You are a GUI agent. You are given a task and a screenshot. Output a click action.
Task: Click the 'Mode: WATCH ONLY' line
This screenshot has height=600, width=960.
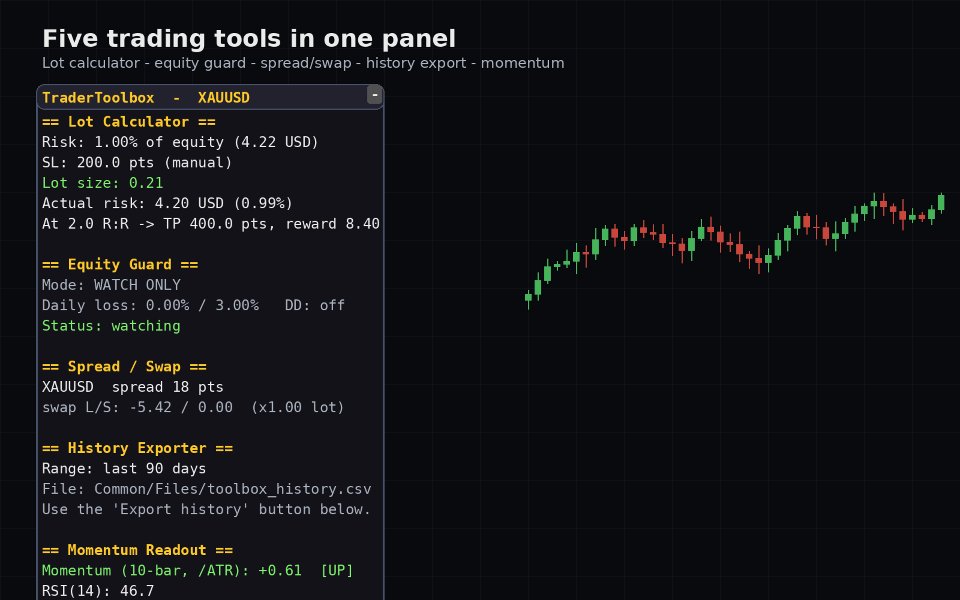(x=111, y=285)
